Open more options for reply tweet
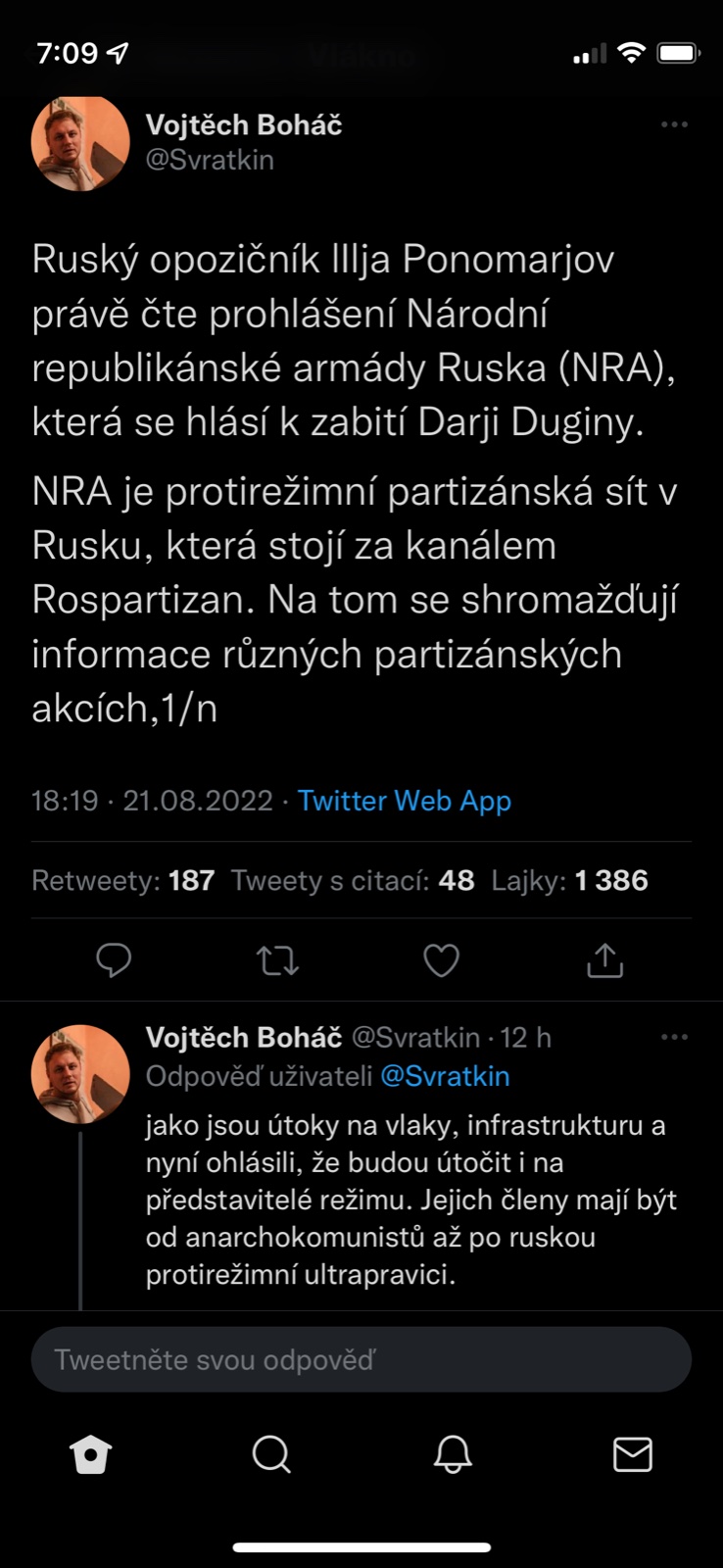Image resolution: width=723 pixels, height=1568 pixels. (674, 1037)
